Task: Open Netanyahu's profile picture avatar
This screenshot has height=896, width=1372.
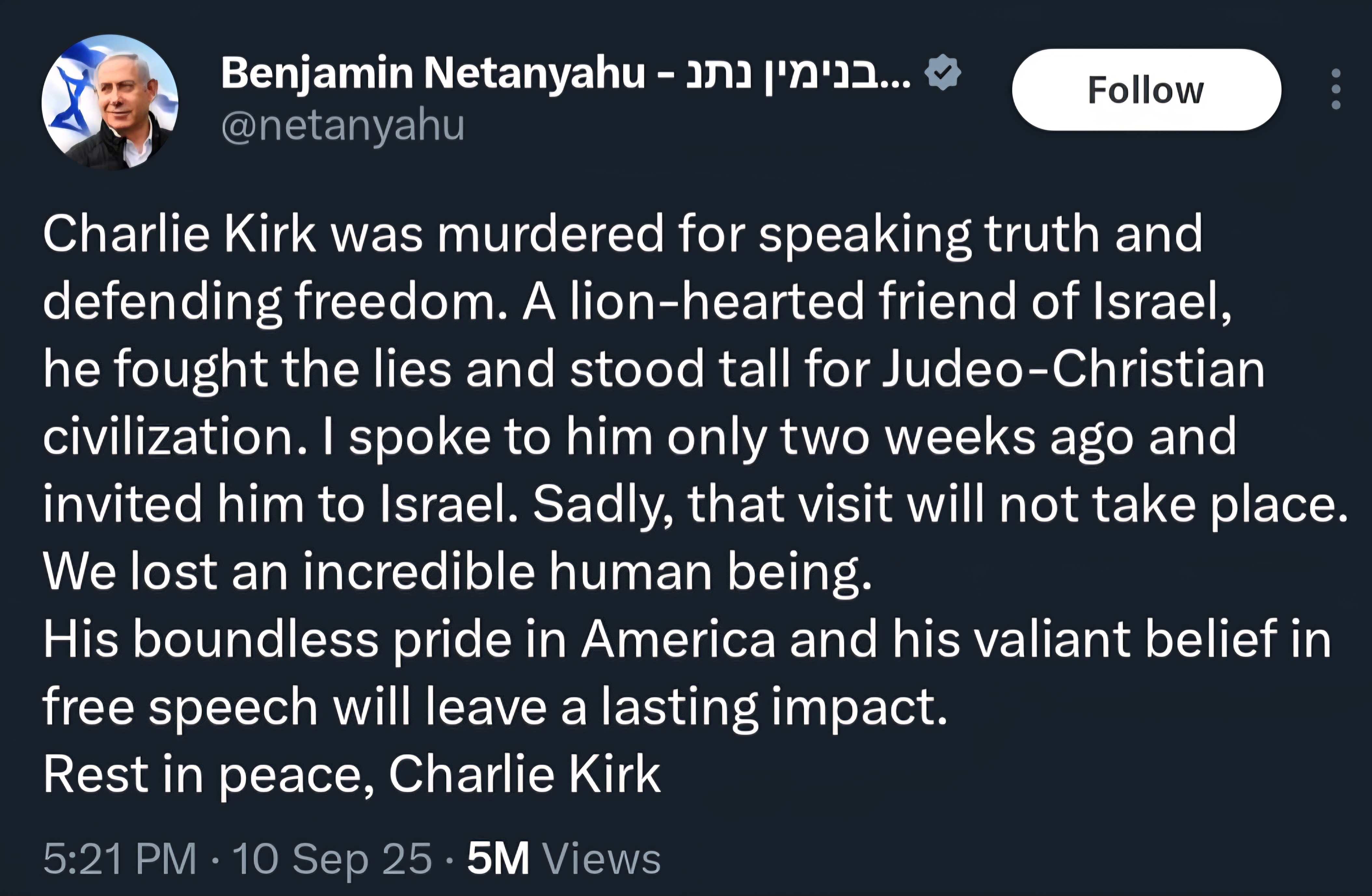Action: click(110, 102)
